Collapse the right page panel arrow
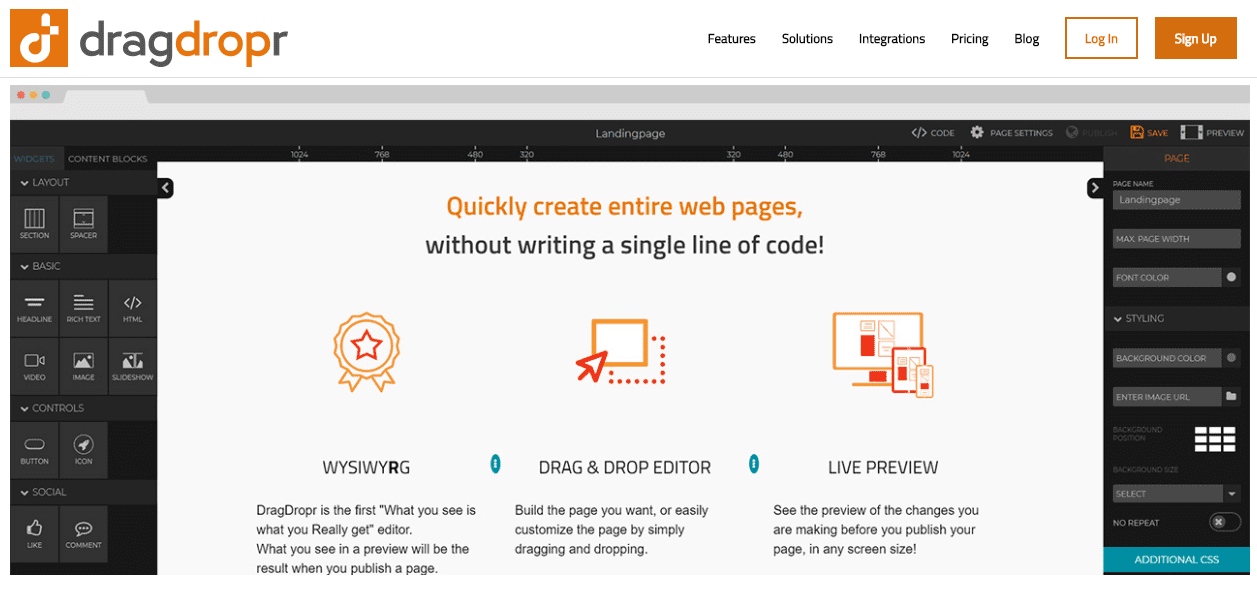 1095,188
